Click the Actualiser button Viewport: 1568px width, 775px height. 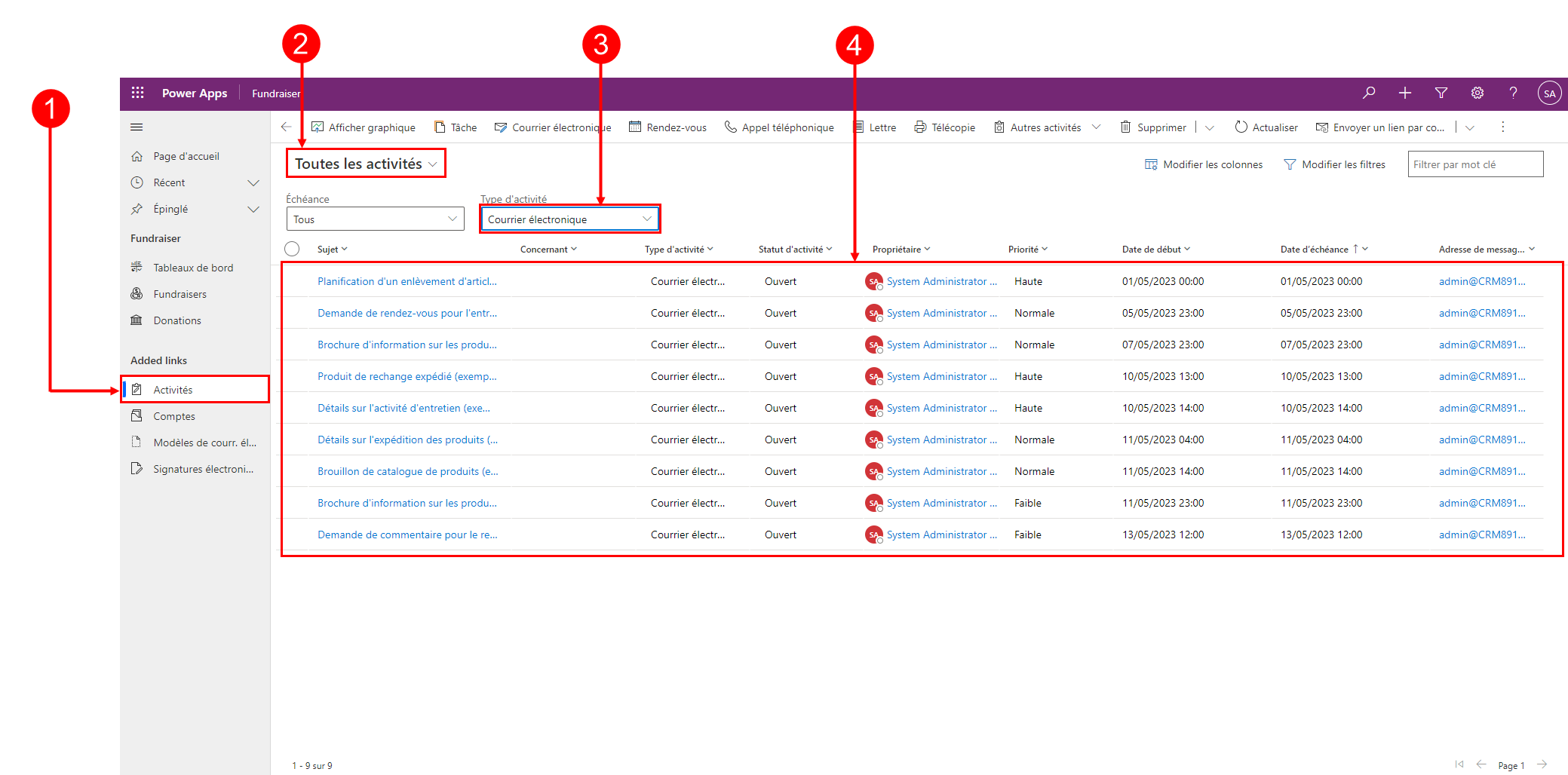coord(1266,127)
